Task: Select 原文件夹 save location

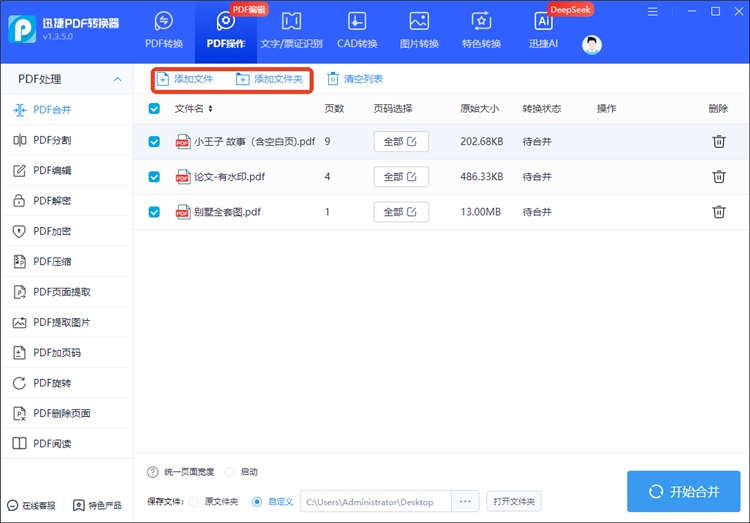Action: pyautogui.click(x=194, y=502)
